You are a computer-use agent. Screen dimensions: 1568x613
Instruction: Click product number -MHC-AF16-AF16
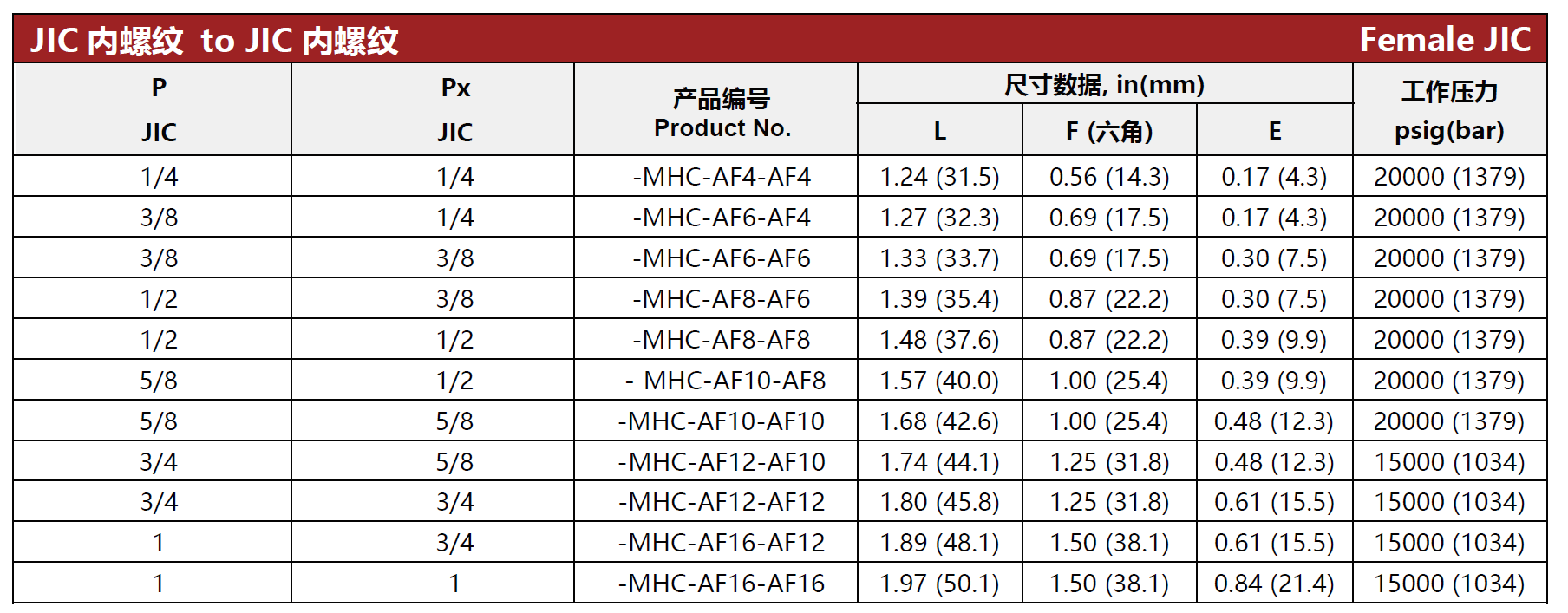tap(722, 584)
